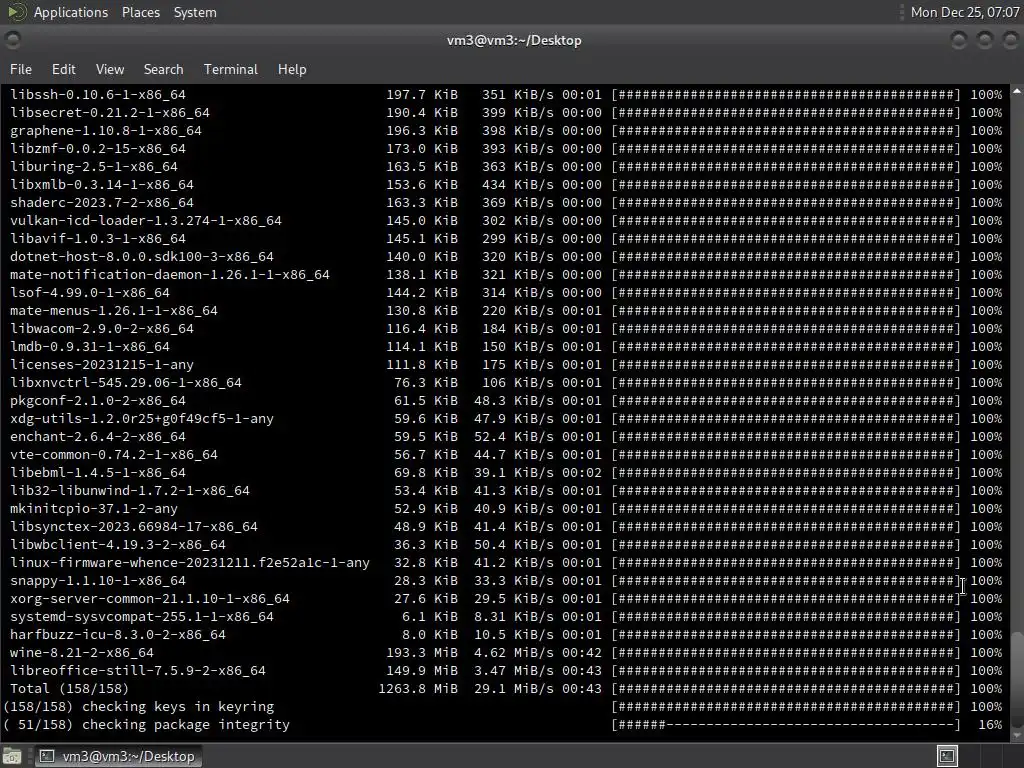Click the 16% progress value
The height and width of the screenshot is (768, 1024).
tap(990, 725)
